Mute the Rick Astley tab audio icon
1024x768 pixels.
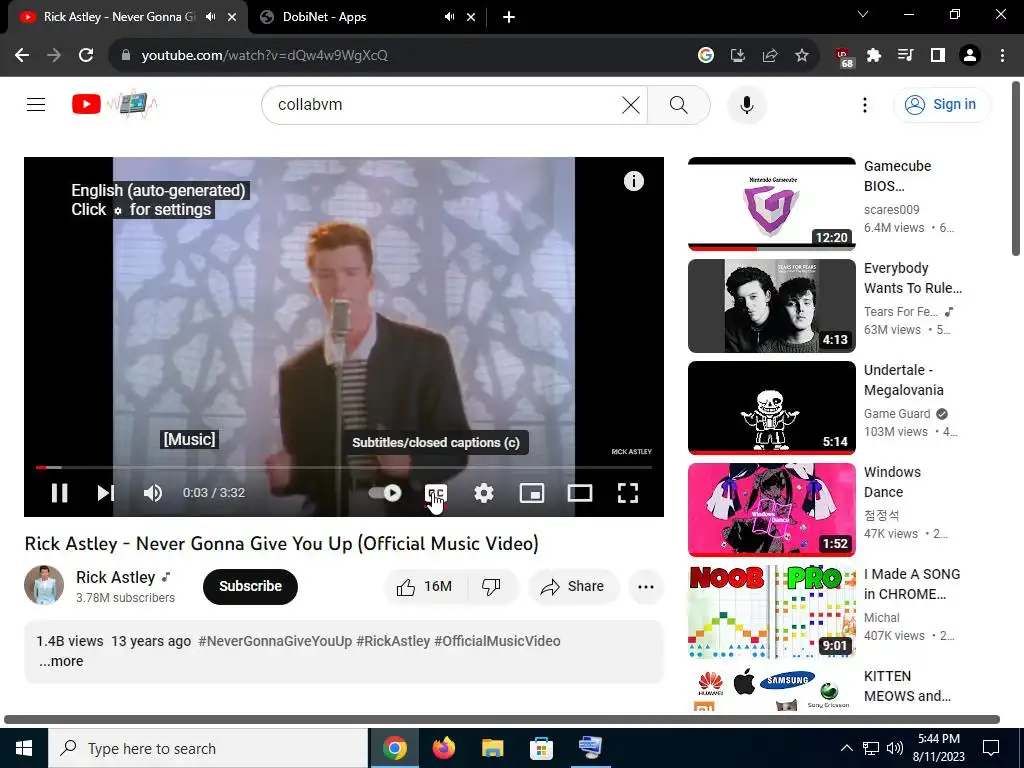tap(210, 17)
